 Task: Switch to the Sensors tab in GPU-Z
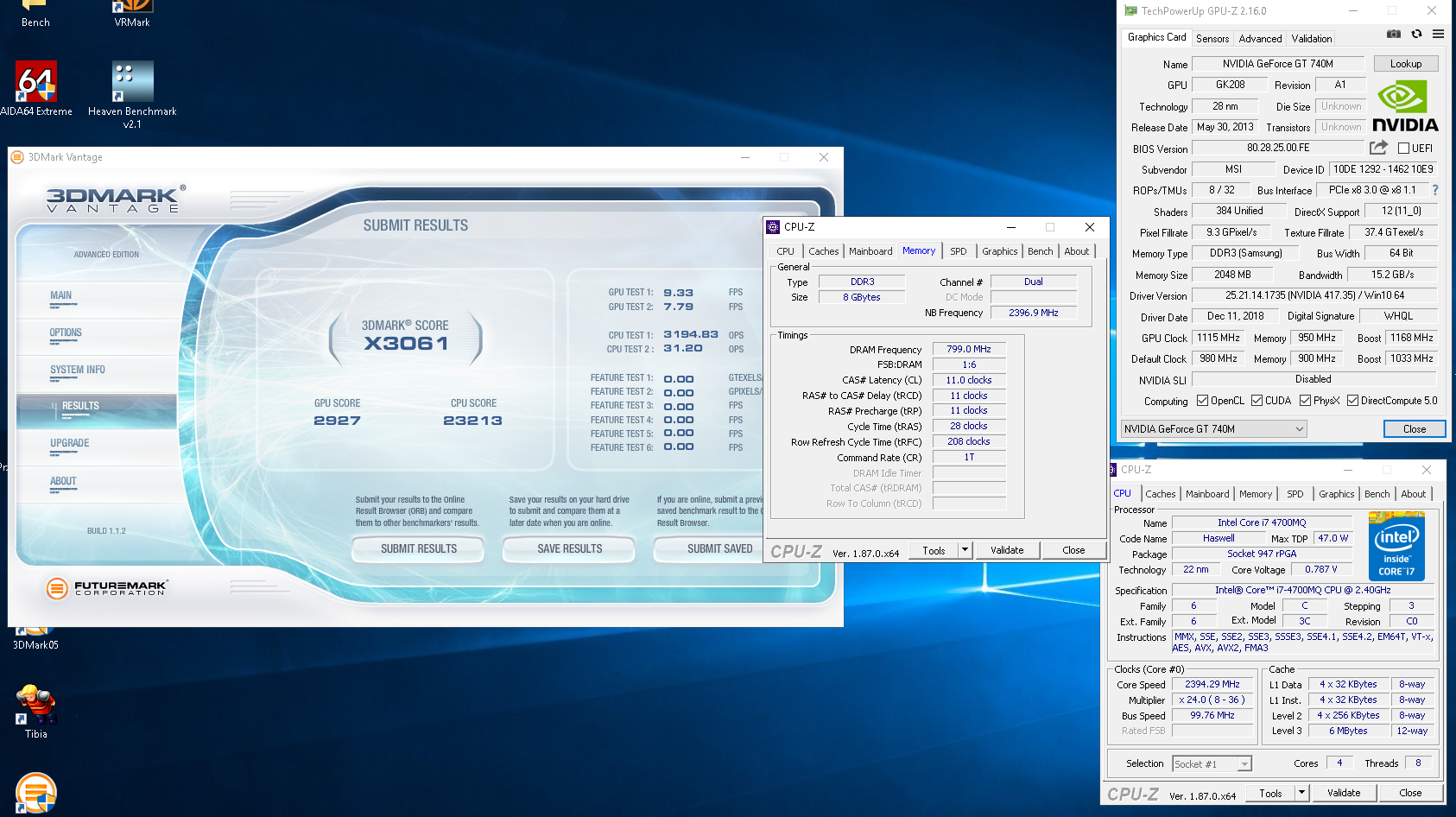1212,39
